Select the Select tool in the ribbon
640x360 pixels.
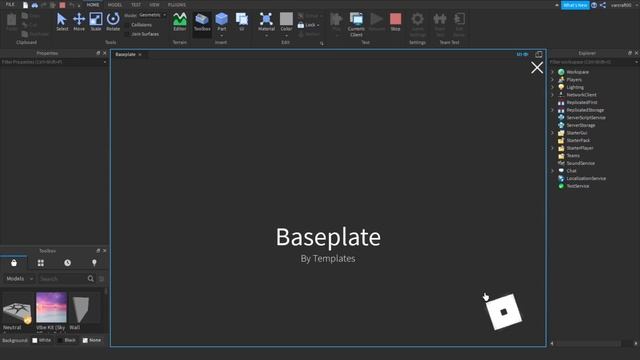[x=62, y=22]
